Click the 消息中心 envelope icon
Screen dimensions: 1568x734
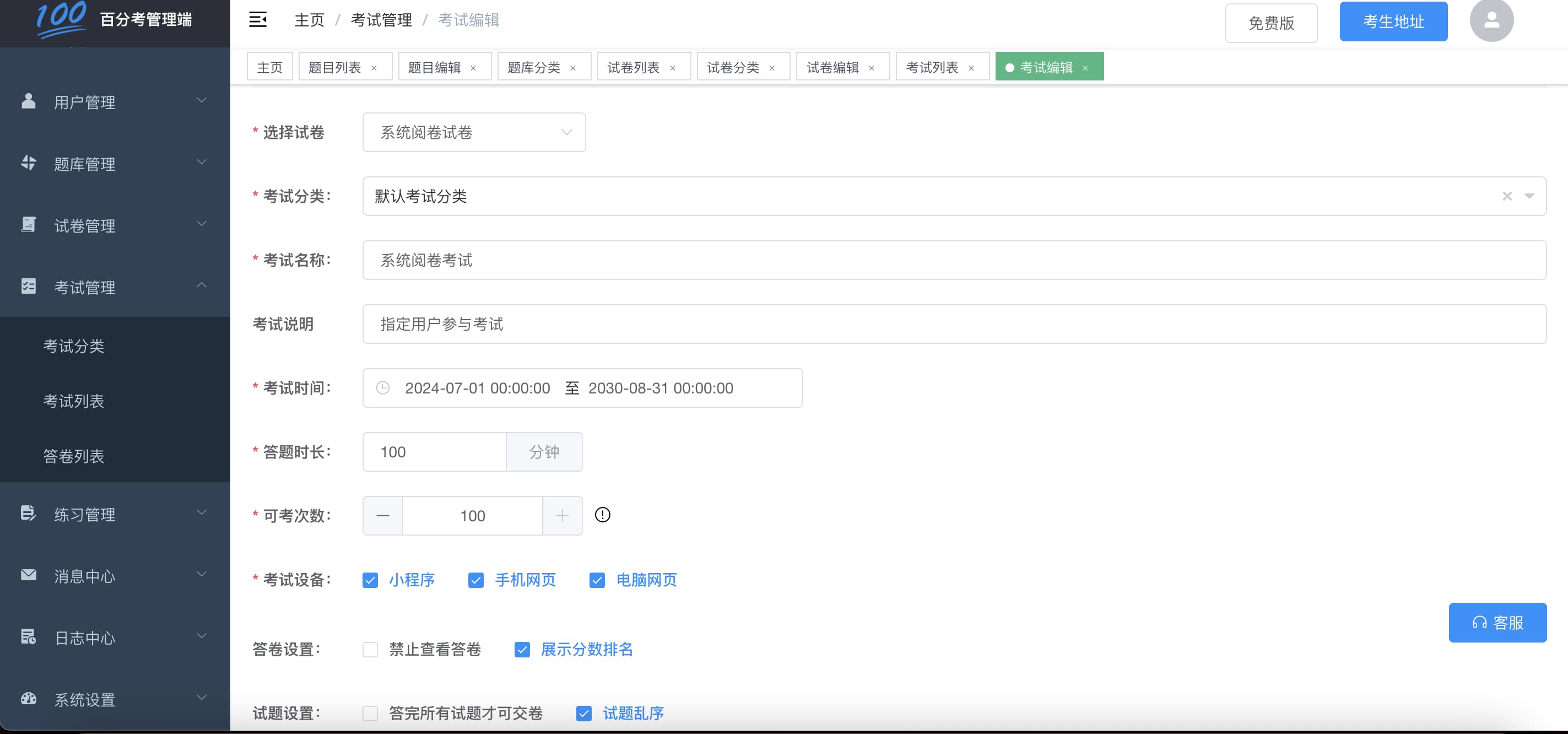click(28, 575)
